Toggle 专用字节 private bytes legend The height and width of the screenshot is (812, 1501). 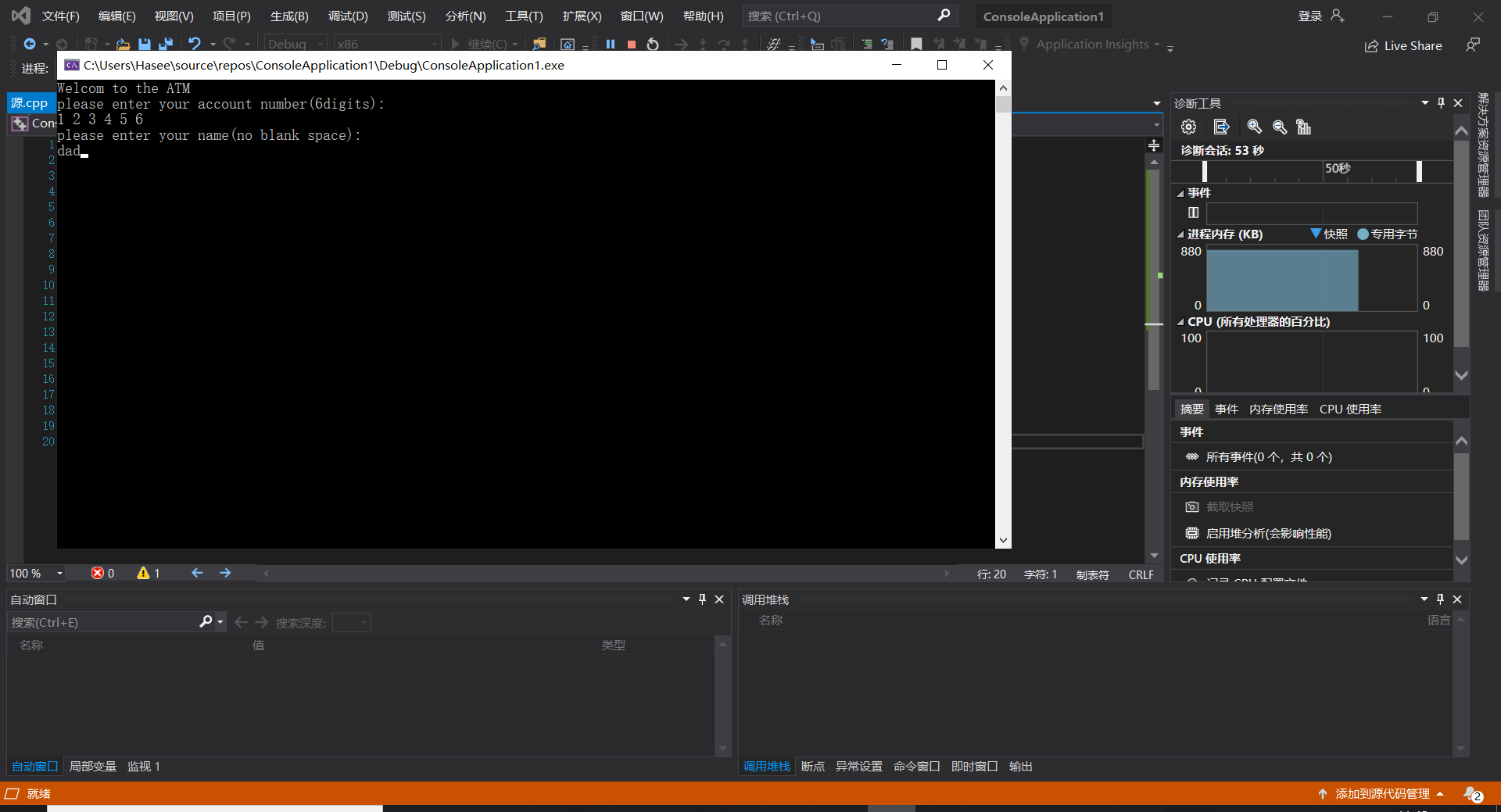coord(1388,234)
